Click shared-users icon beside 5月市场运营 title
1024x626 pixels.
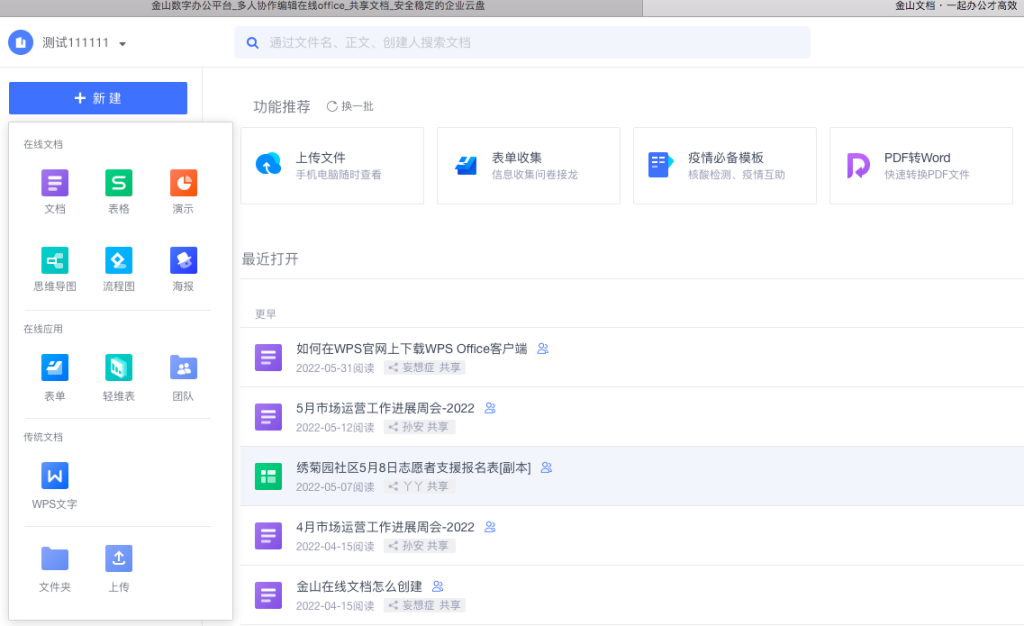(x=490, y=408)
